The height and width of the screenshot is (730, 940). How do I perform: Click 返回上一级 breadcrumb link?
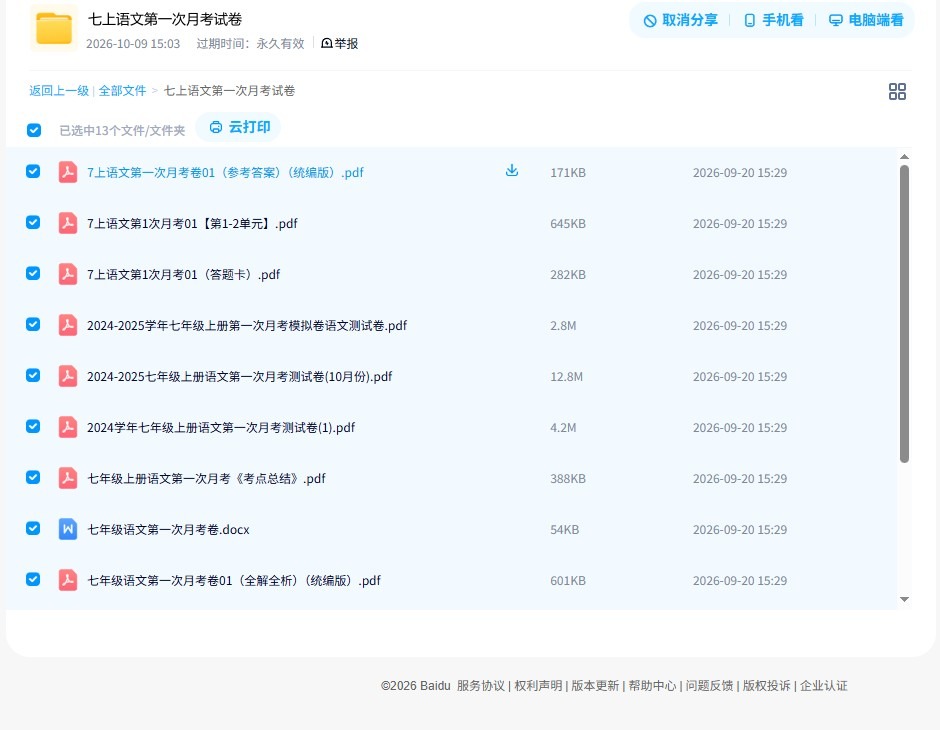[x=59, y=91]
